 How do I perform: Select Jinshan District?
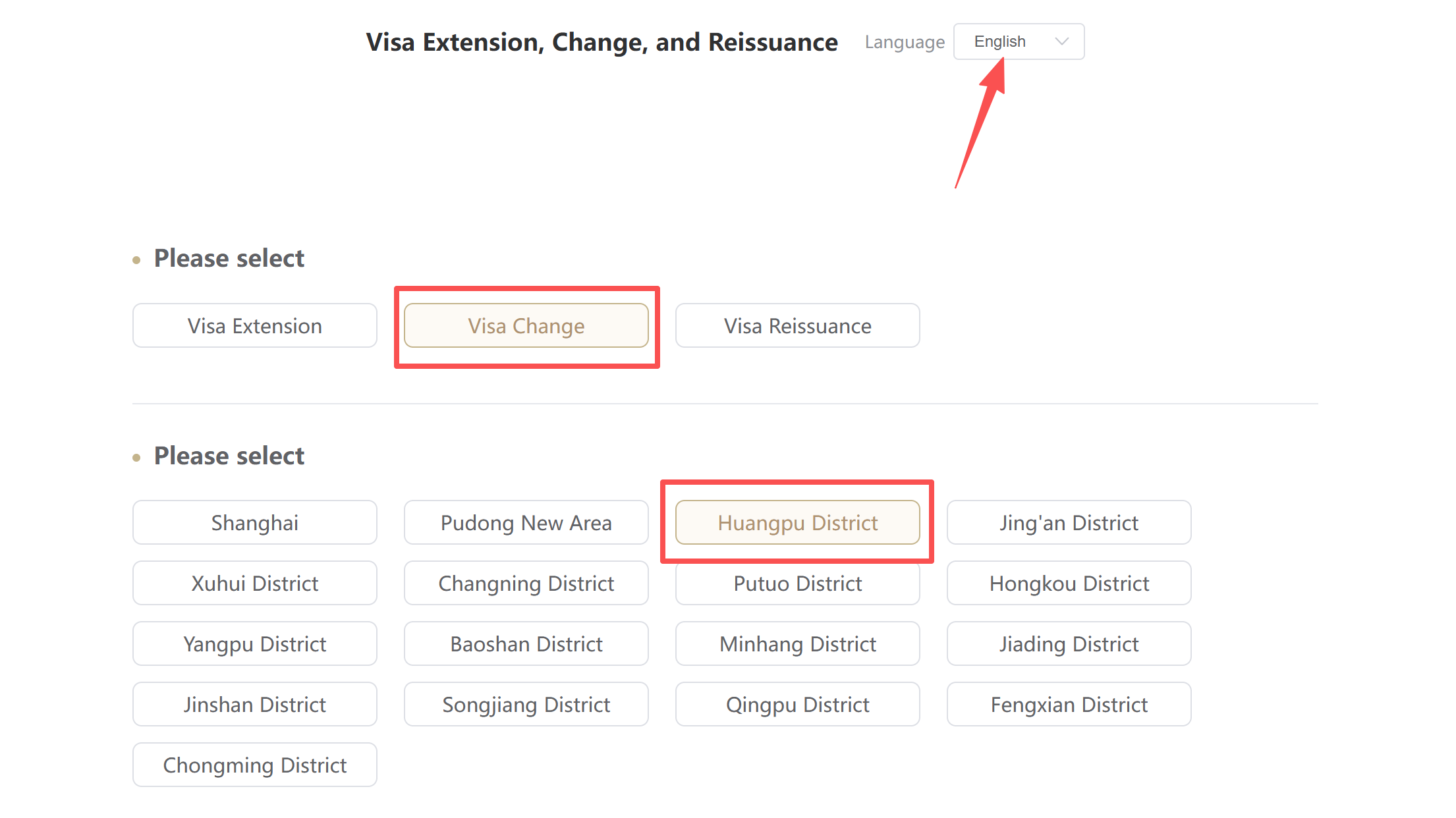point(255,704)
